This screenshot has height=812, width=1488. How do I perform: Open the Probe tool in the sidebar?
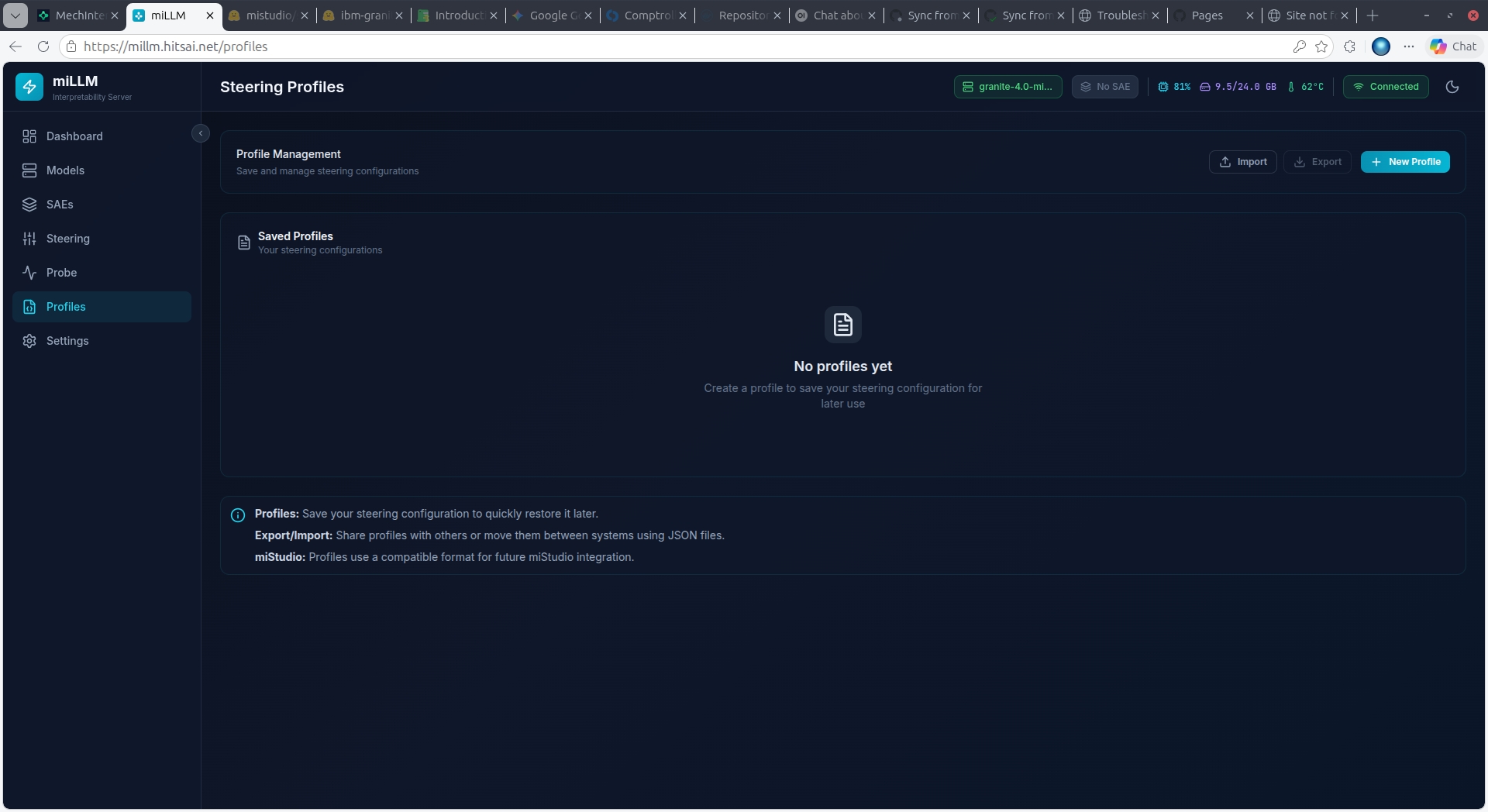62,273
